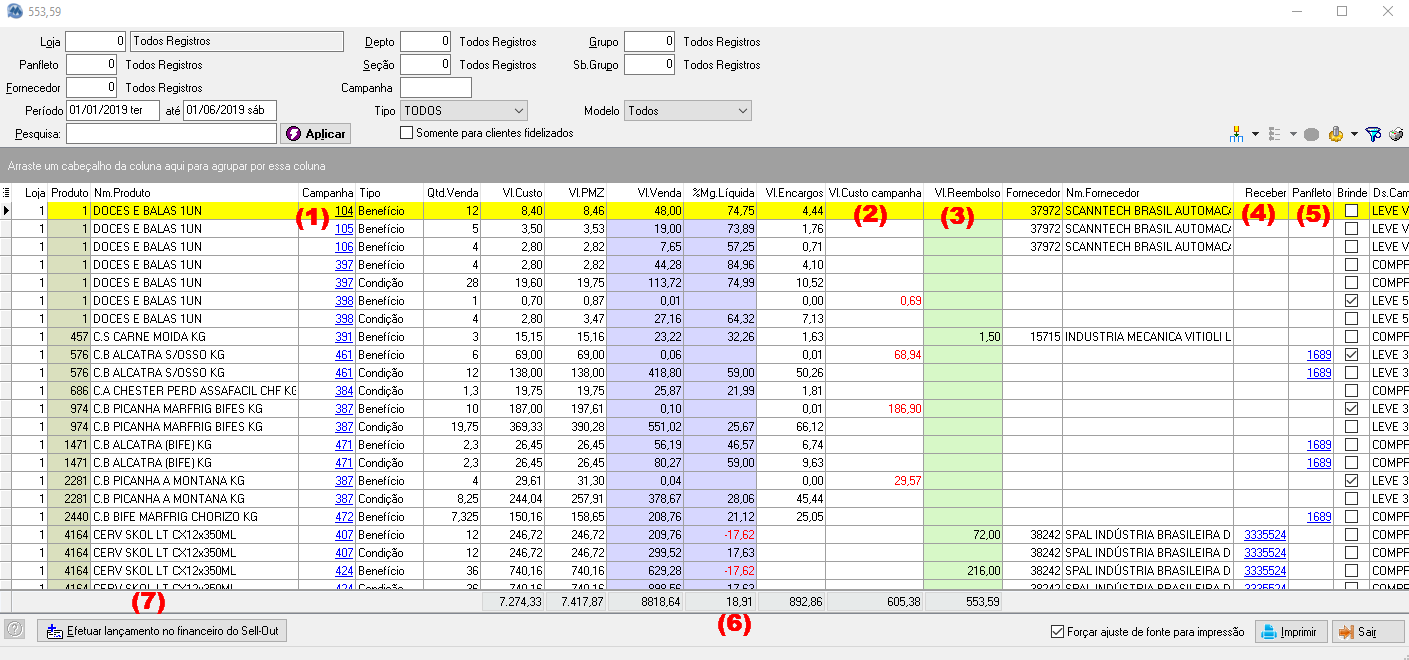Click the column chooser icon at grid corner

coord(8,193)
